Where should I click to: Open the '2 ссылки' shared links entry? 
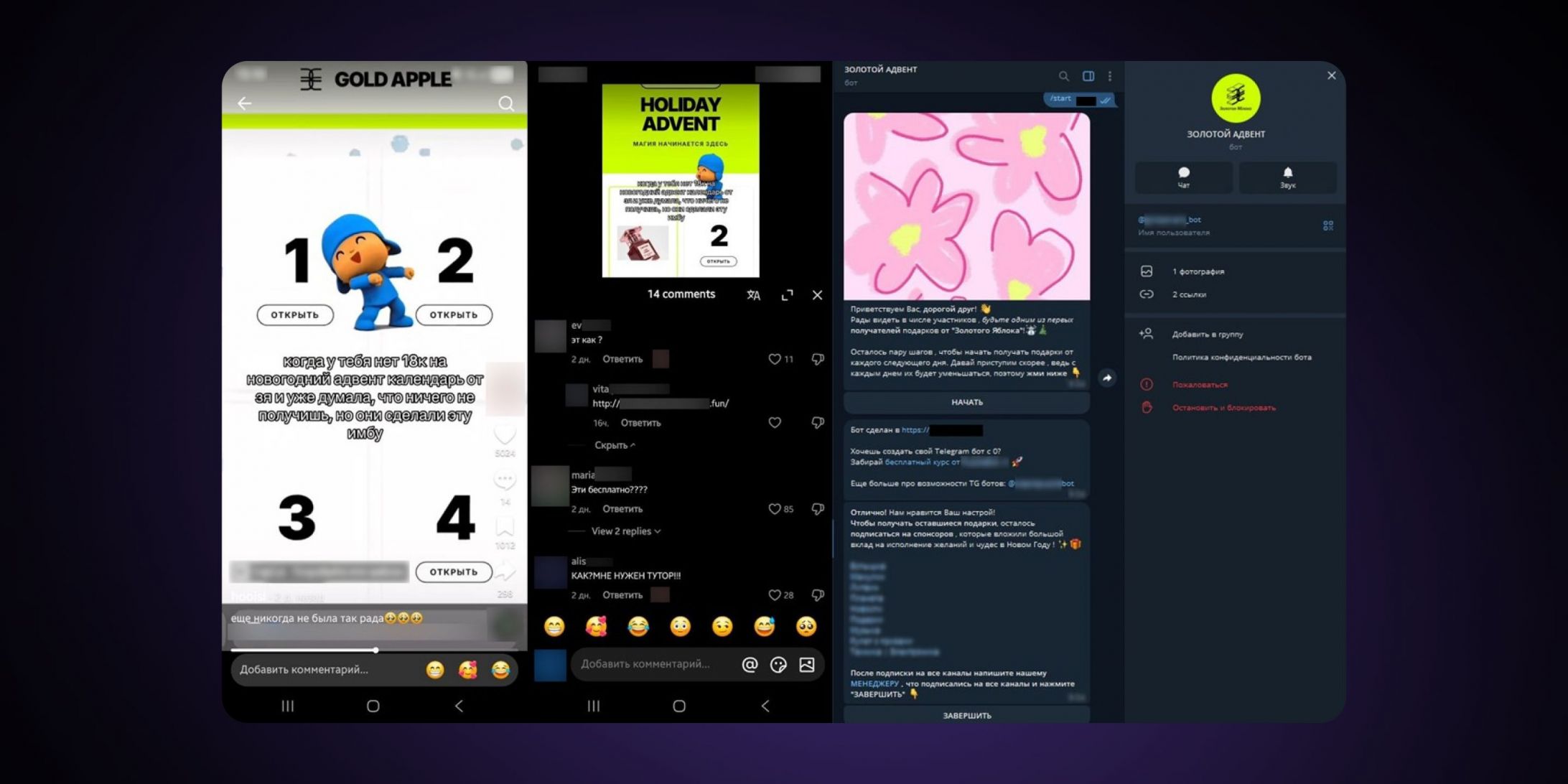click(1189, 294)
